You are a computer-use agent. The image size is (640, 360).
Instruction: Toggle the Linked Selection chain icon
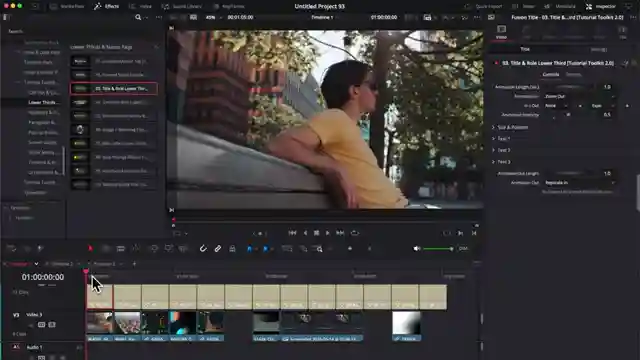(x=218, y=249)
